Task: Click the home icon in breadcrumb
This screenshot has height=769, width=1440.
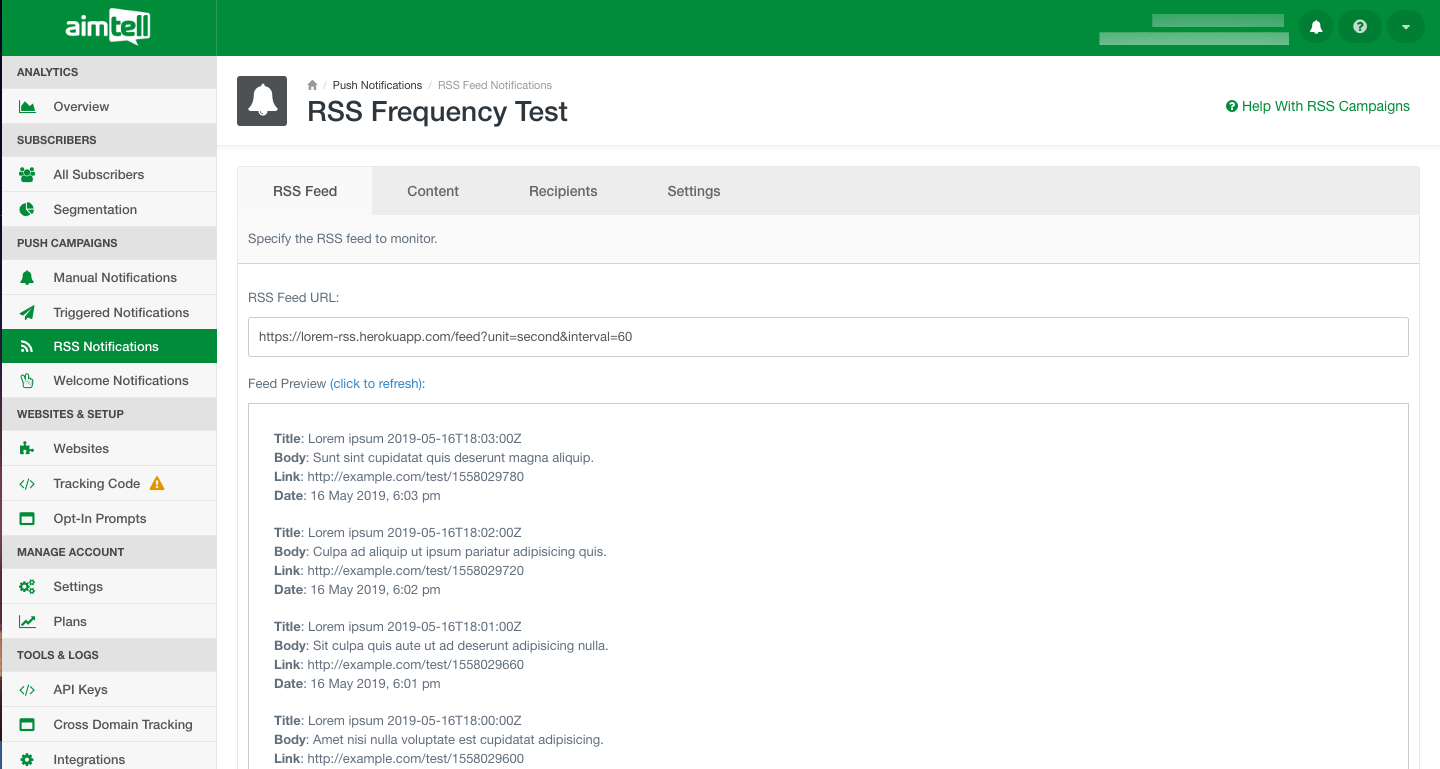Action: (312, 85)
